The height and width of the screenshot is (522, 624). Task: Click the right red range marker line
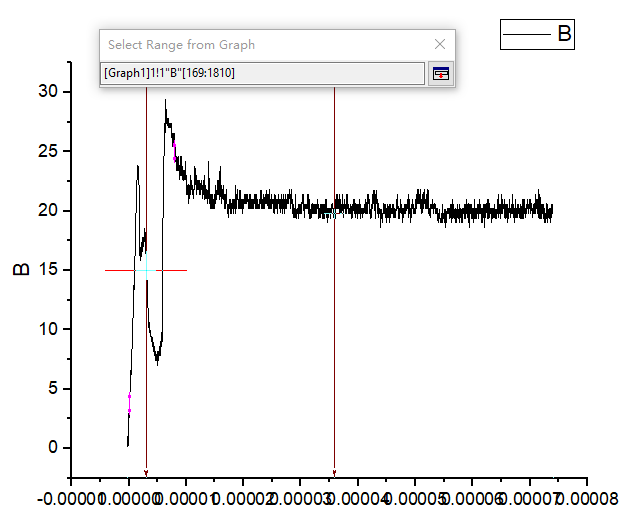pos(334,300)
